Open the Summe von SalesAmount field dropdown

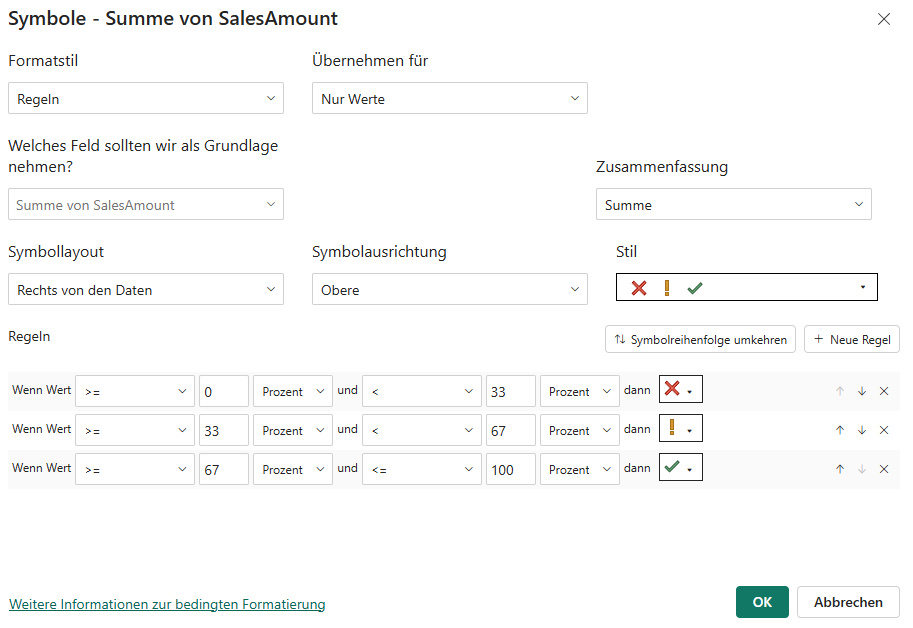(145, 203)
